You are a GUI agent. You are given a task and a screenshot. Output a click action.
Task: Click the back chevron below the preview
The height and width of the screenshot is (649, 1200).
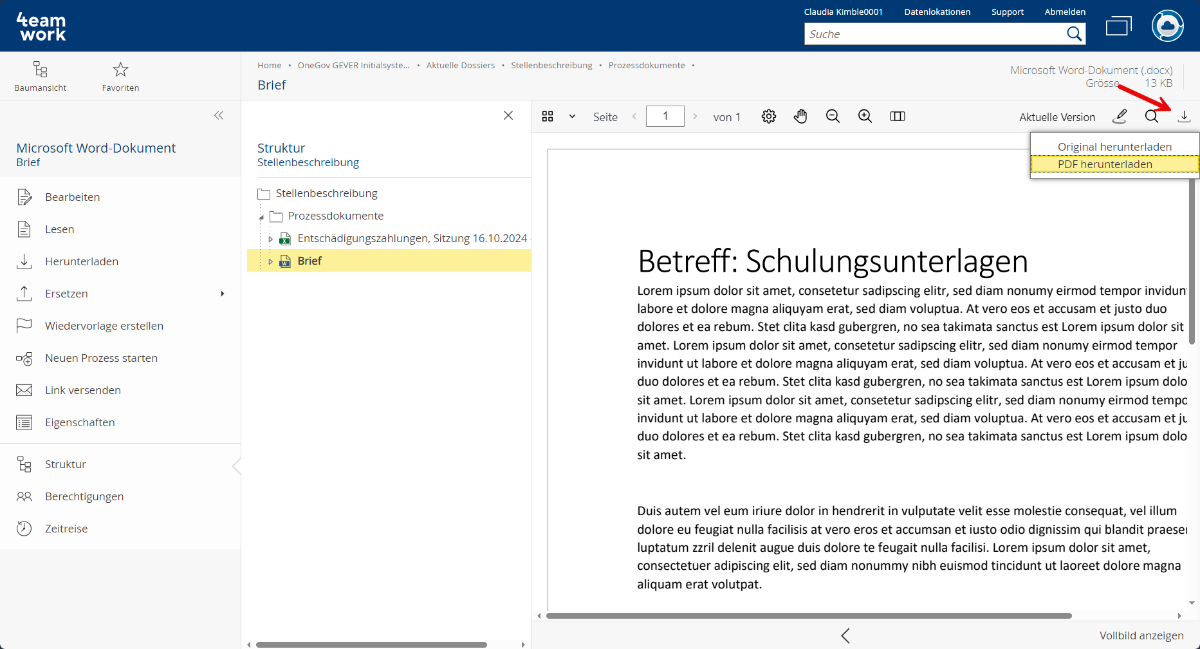coord(845,635)
